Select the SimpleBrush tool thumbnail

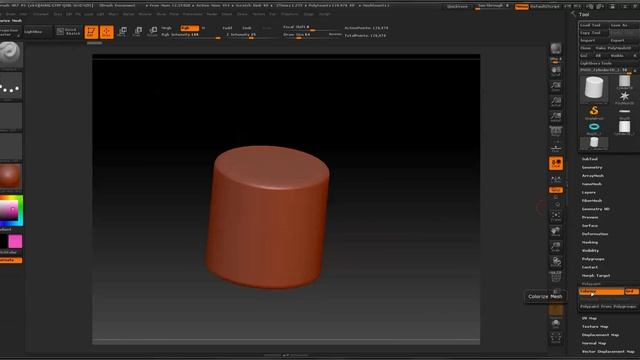pyautogui.click(x=594, y=111)
